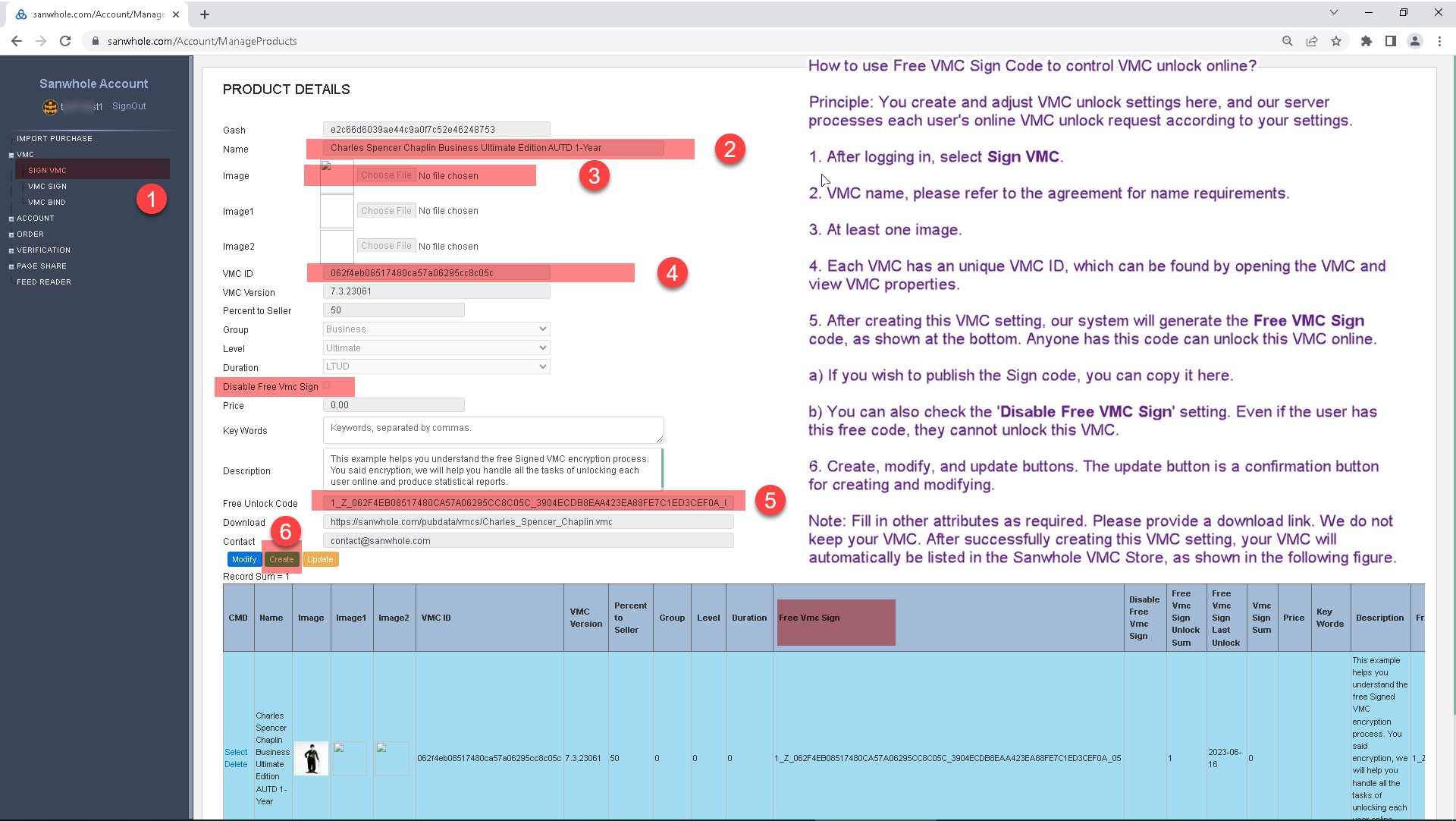
Task: Click the Gash input field
Action: pyautogui.click(x=436, y=130)
